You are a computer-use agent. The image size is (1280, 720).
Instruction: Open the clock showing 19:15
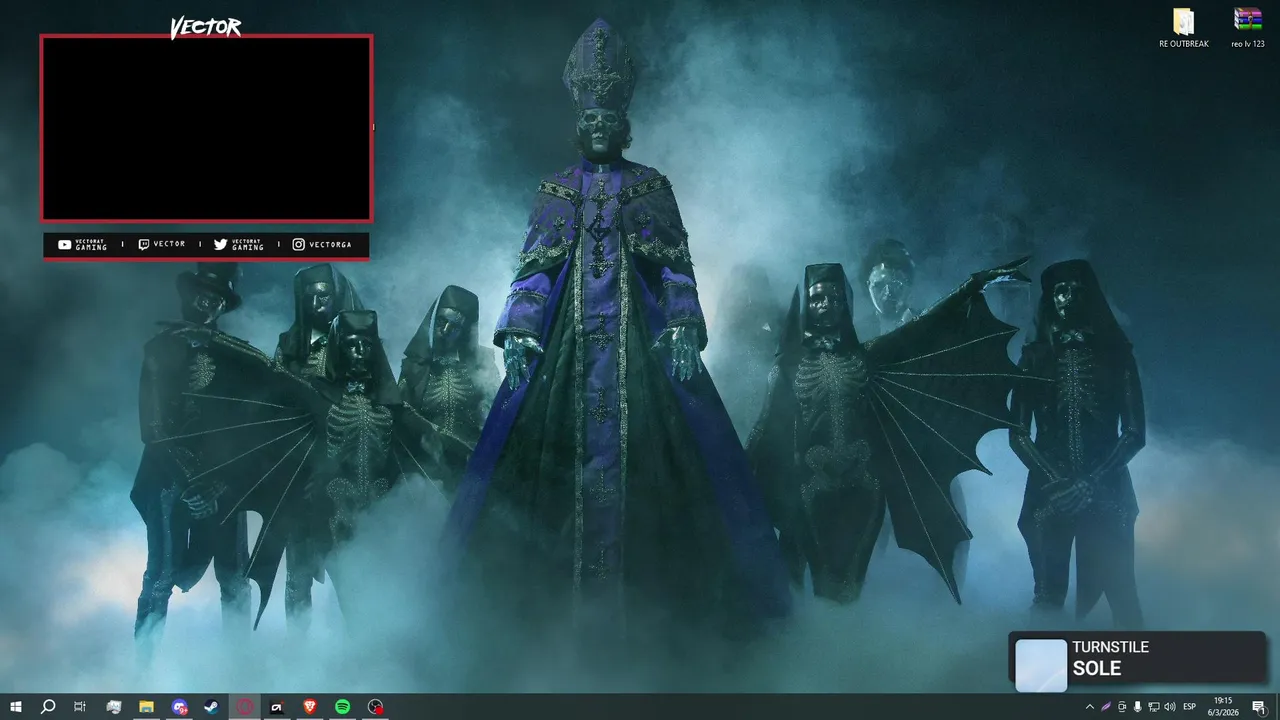click(1224, 707)
